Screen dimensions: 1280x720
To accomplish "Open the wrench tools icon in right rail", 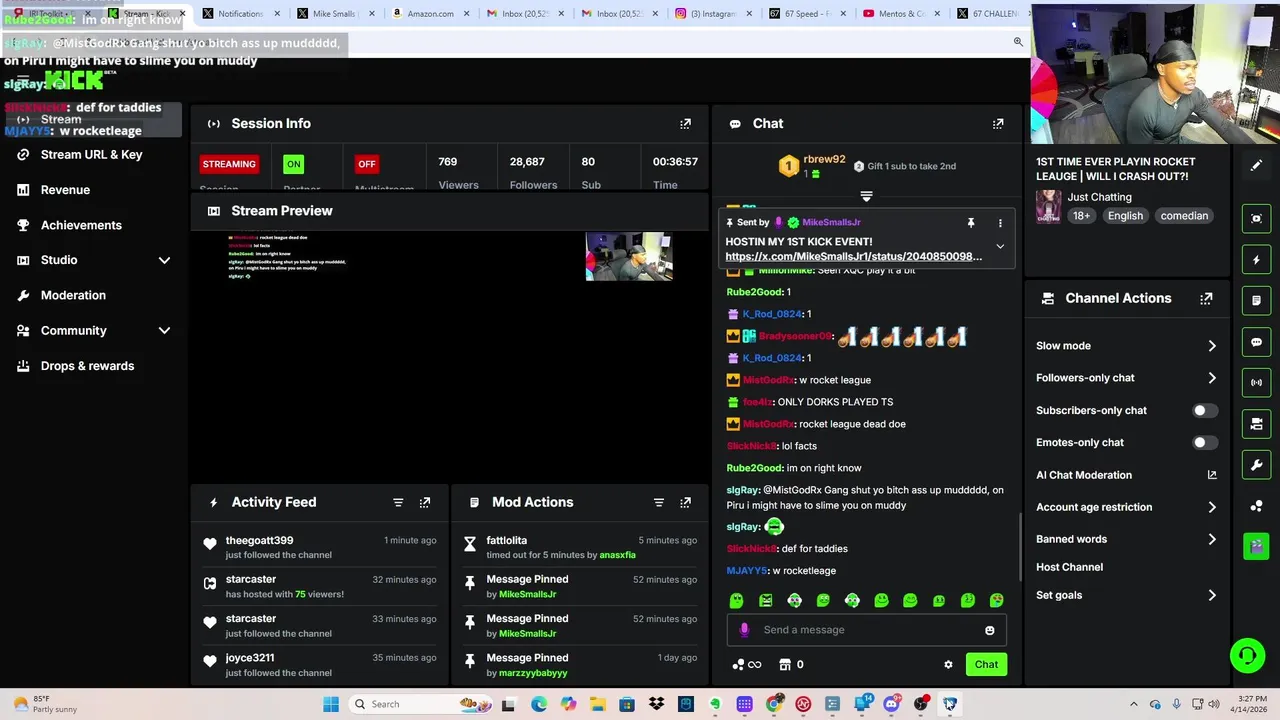I will click(x=1256, y=465).
